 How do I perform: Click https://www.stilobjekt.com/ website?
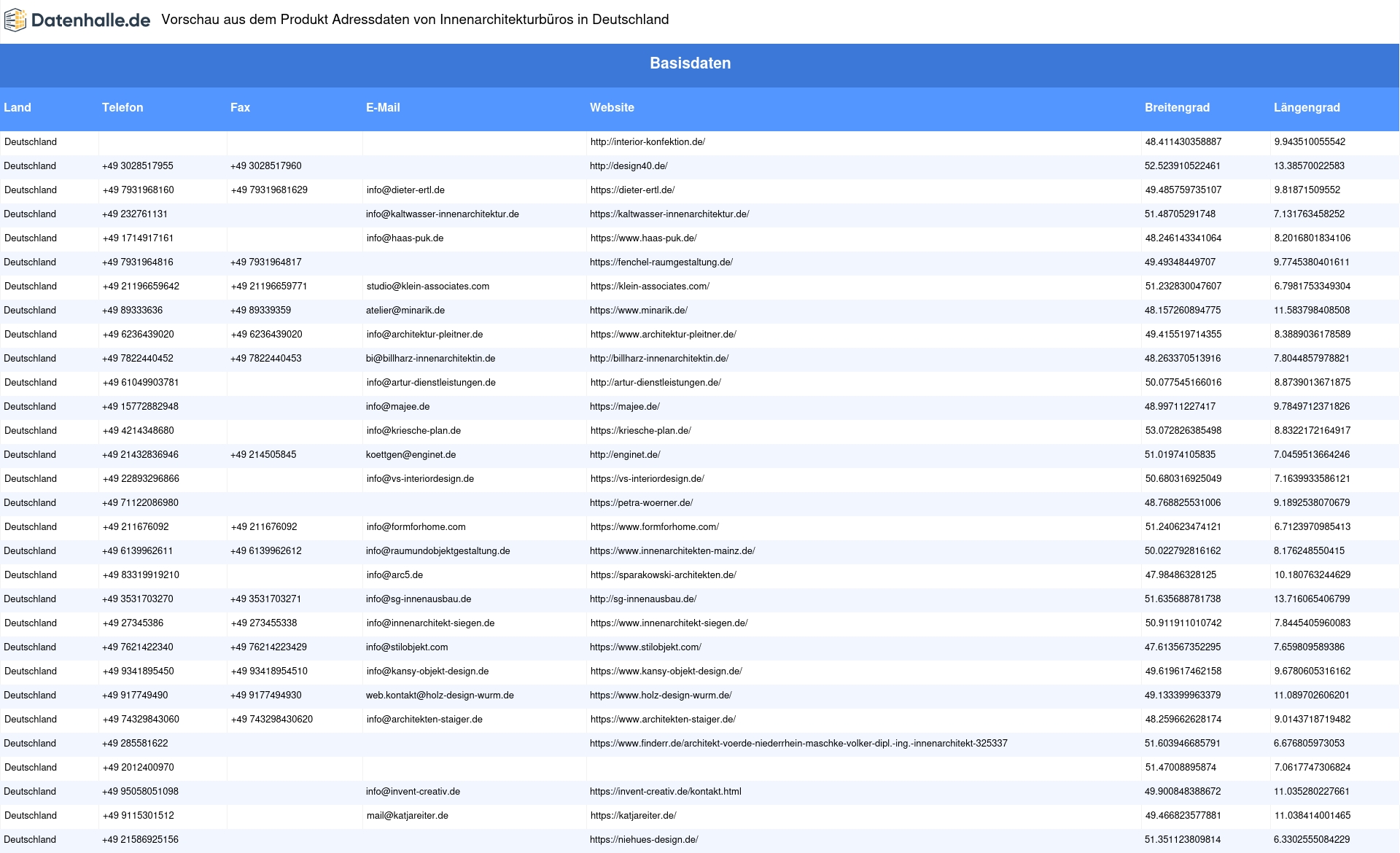(x=645, y=647)
